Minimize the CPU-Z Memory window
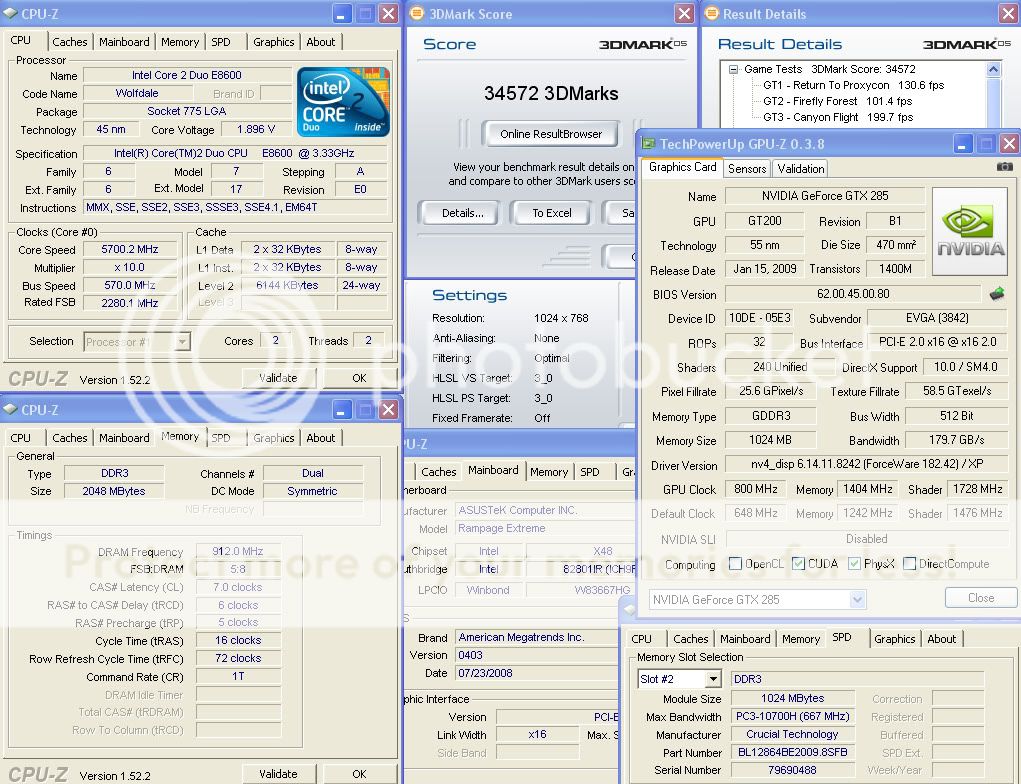 341,410
